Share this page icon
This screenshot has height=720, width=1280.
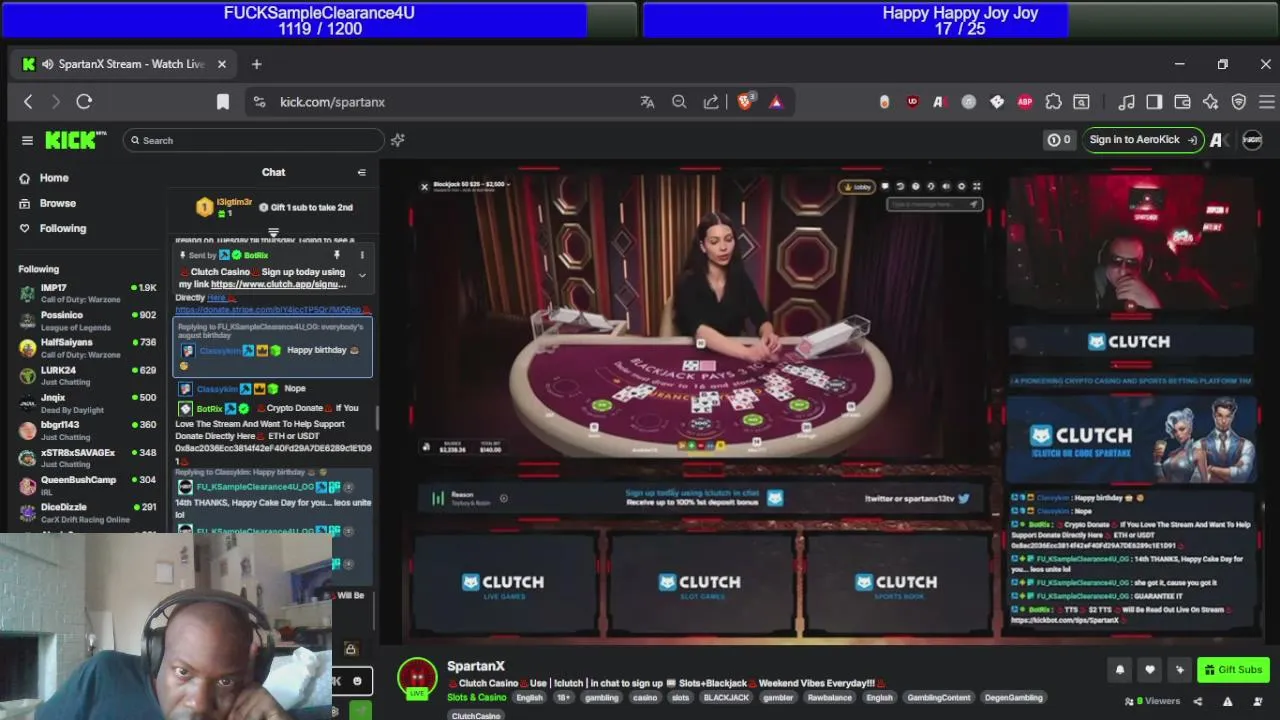click(711, 102)
